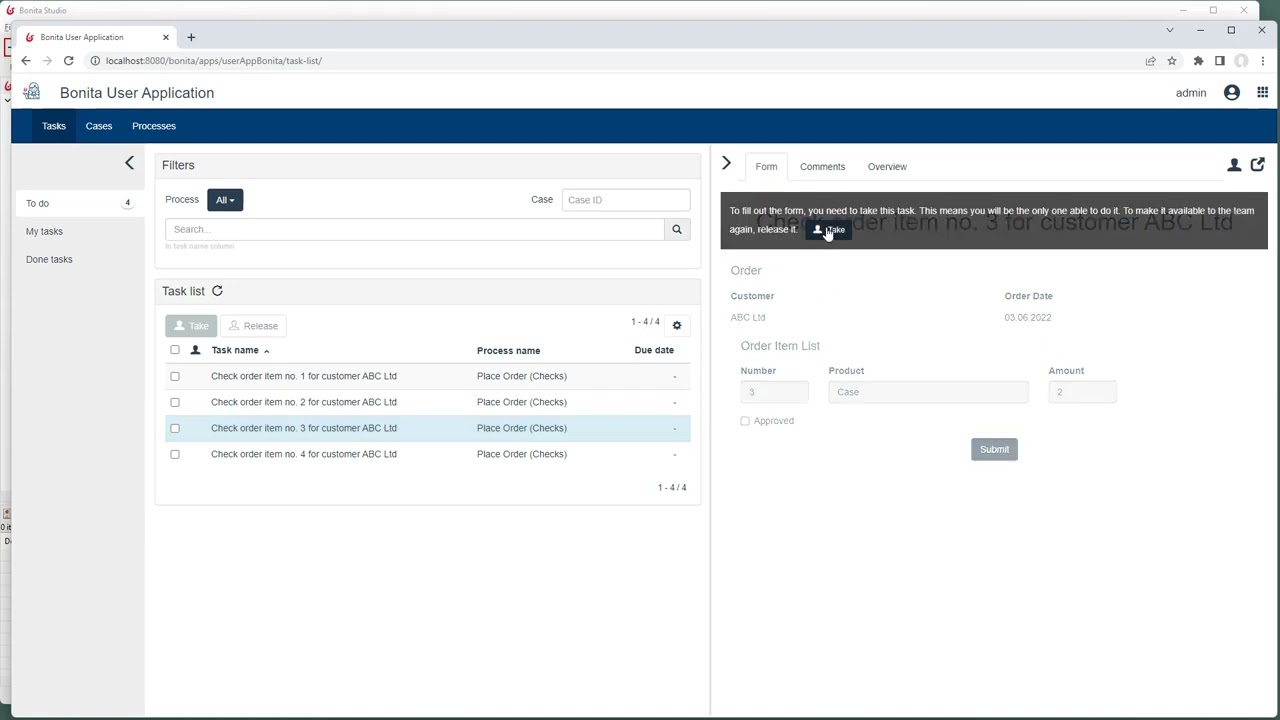
Task: Switch to the Form tab
Action: (x=766, y=167)
